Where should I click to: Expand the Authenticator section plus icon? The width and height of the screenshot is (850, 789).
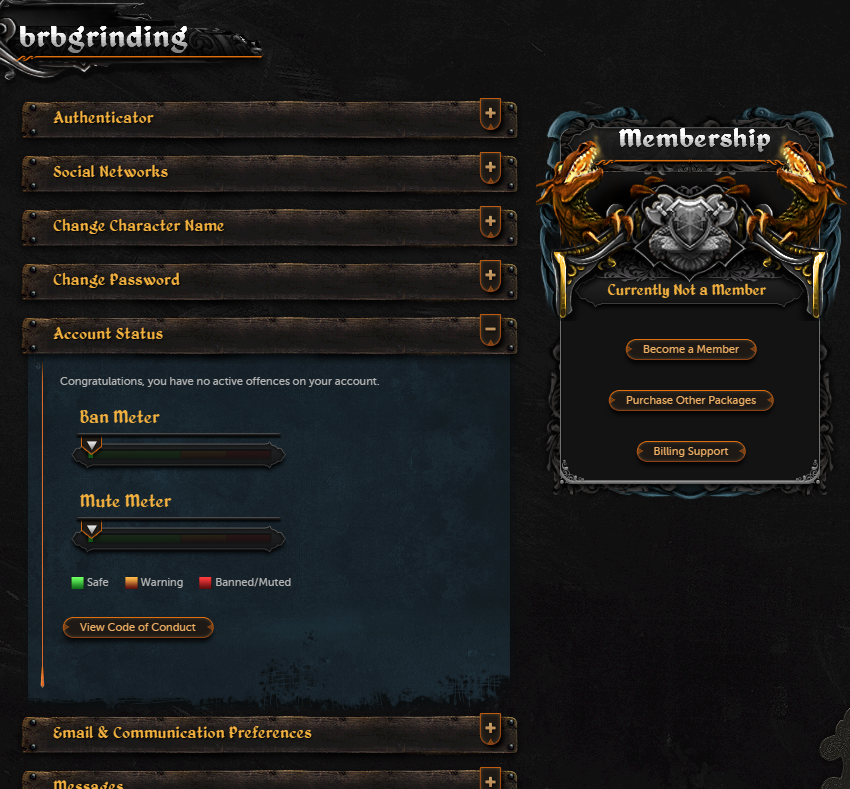pyautogui.click(x=490, y=114)
